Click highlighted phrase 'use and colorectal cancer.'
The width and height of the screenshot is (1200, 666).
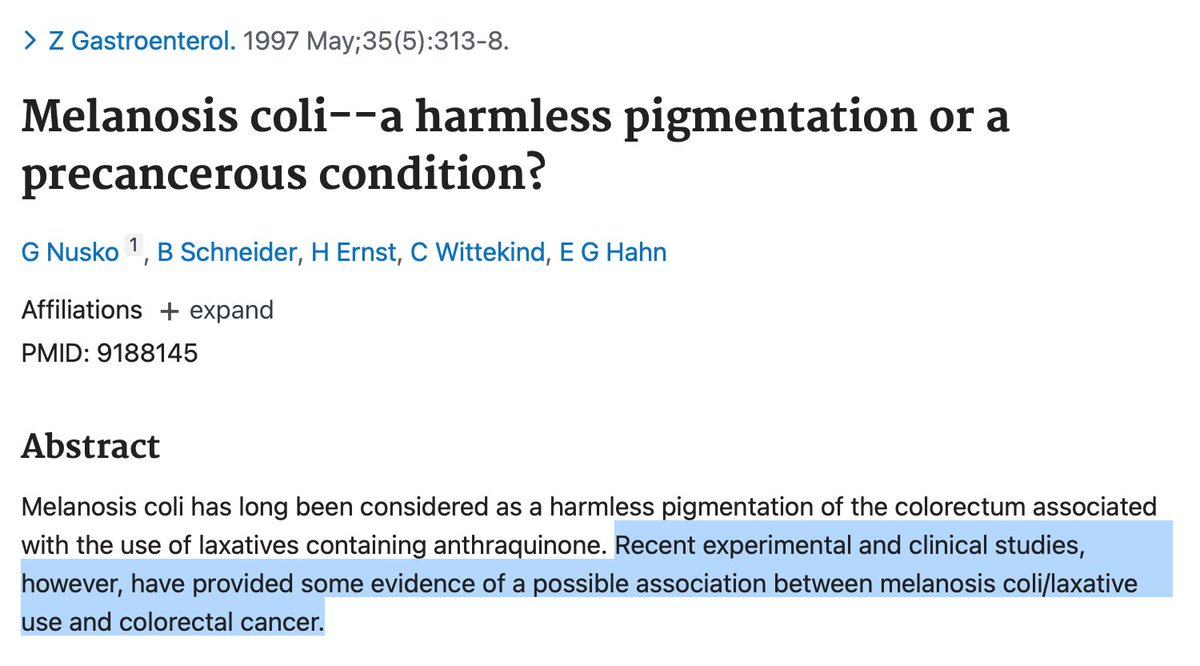pos(174,623)
